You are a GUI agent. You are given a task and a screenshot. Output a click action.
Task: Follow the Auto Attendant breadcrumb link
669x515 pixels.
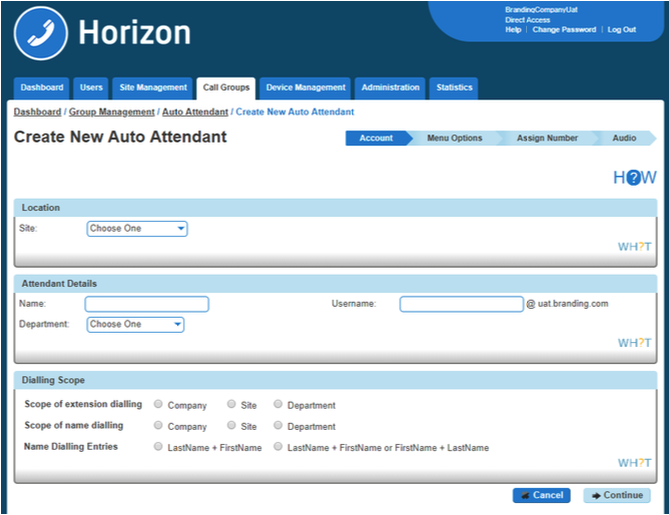pos(195,112)
